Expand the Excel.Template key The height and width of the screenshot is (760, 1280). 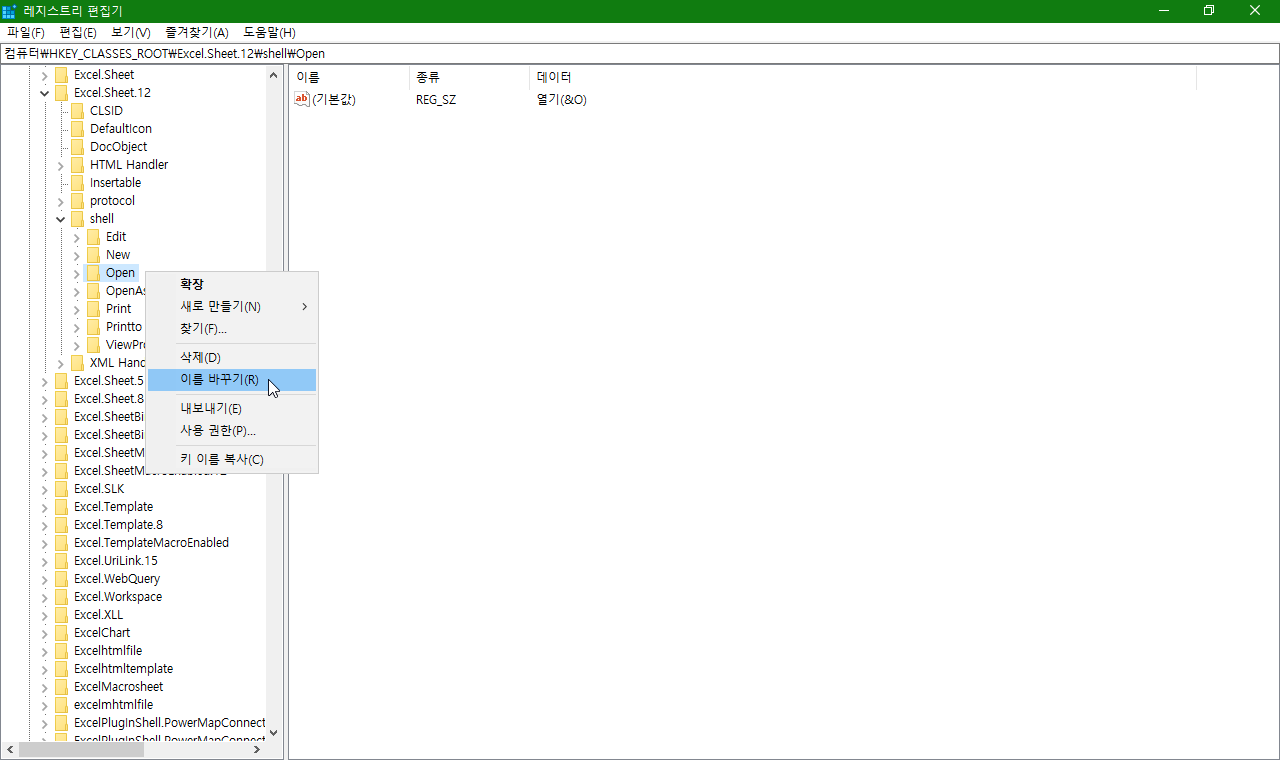click(x=44, y=507)
